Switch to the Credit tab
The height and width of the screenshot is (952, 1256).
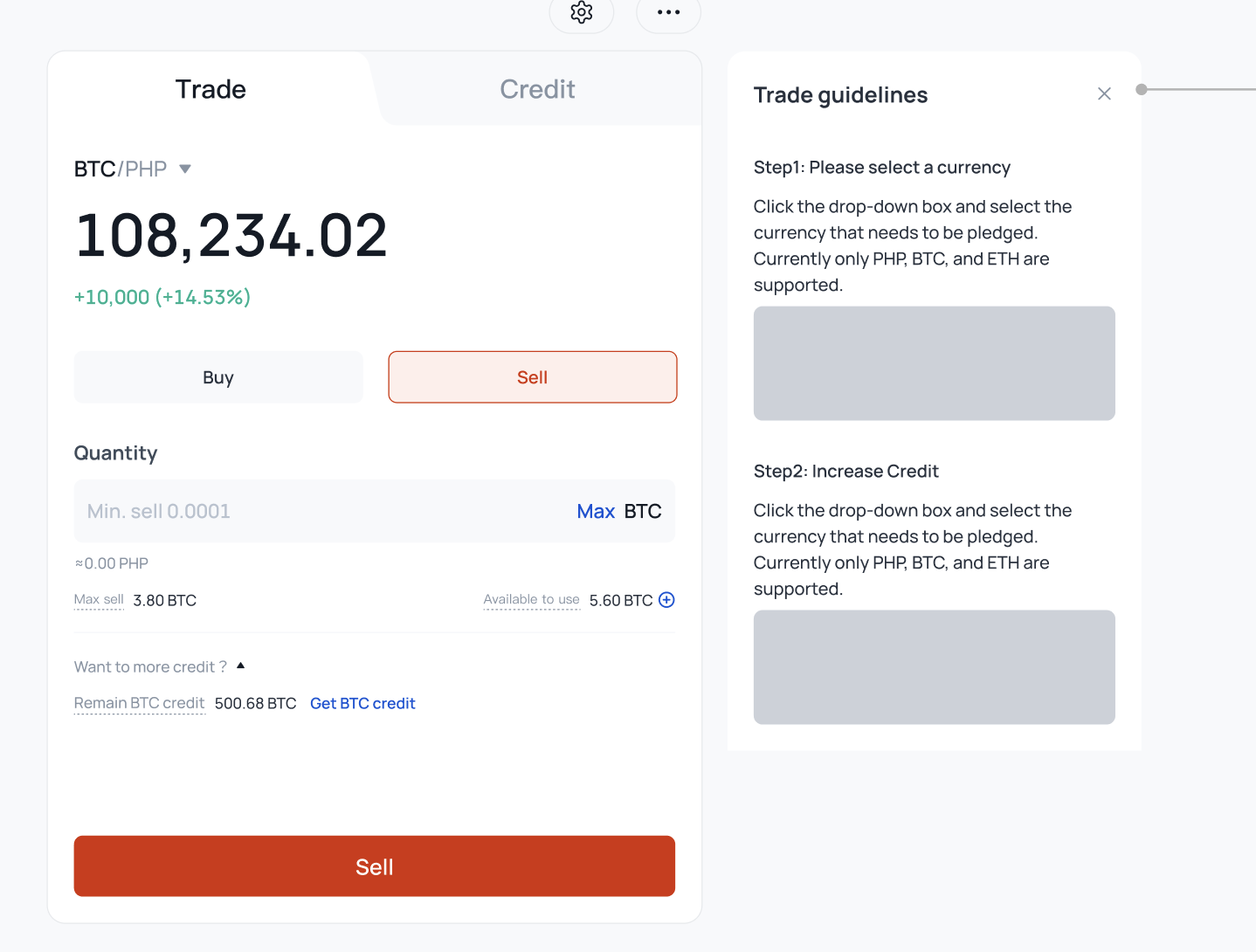(537, 89)
